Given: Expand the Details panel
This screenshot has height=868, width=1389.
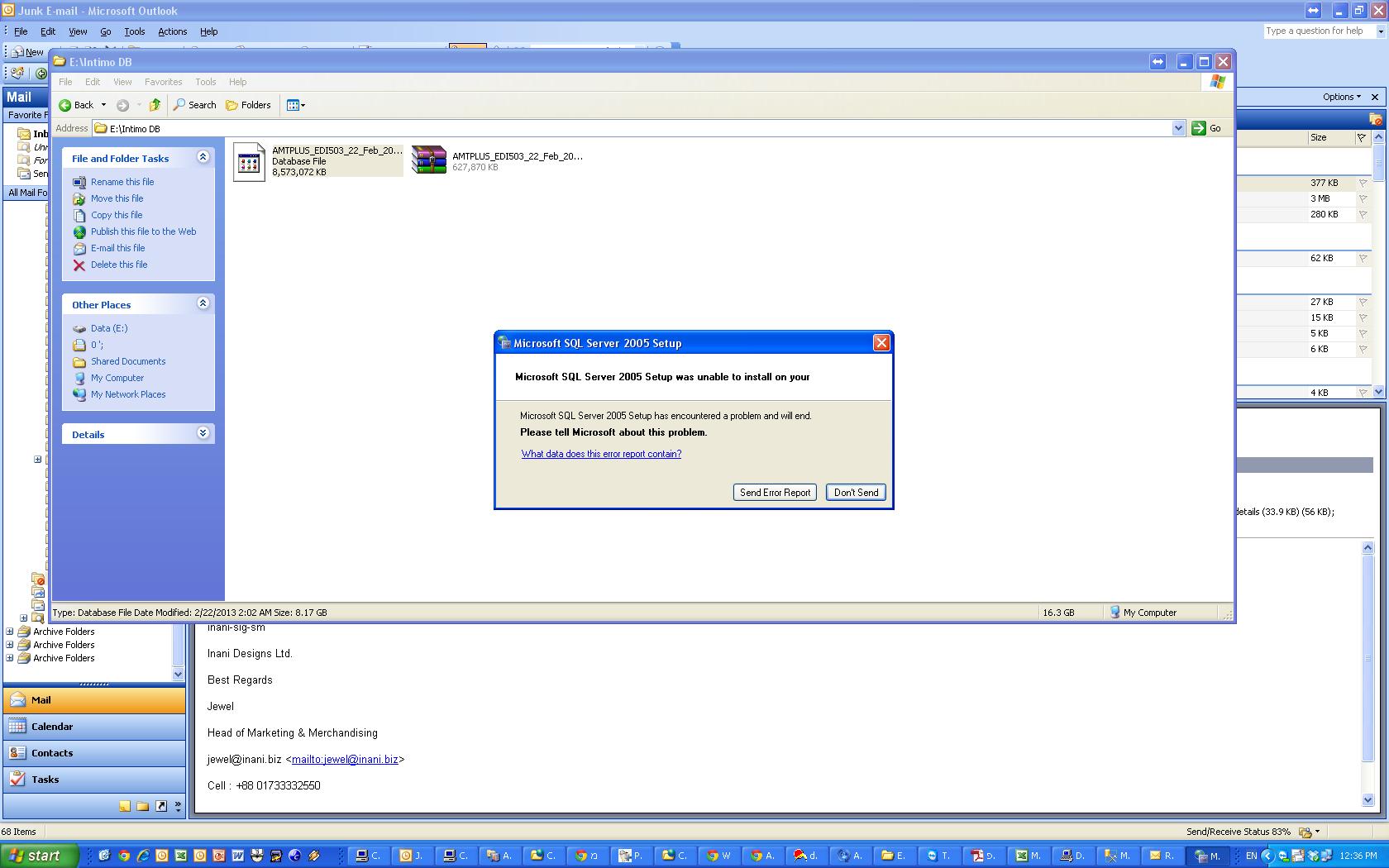Looking at the screenshot, I should pyautogui.click(x=203, y=433).
